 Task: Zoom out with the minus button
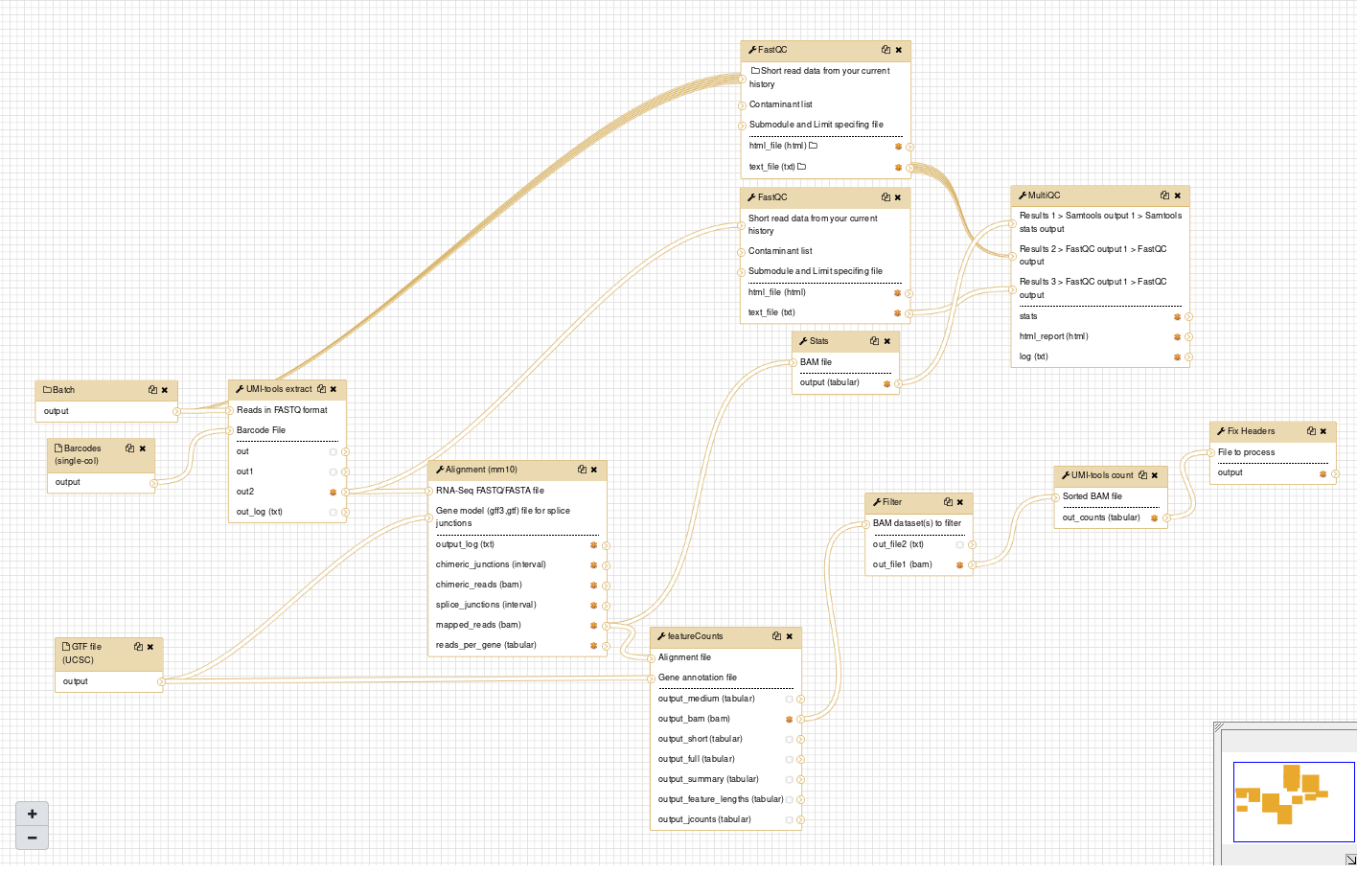32,838
